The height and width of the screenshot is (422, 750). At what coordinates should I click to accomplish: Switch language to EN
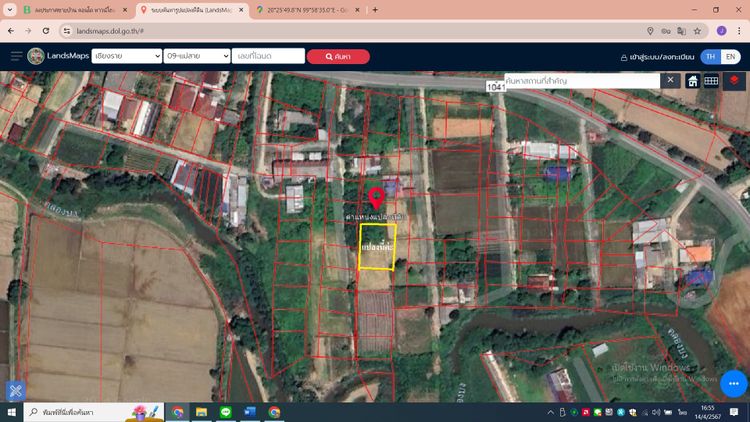click(x=731, y=57)
